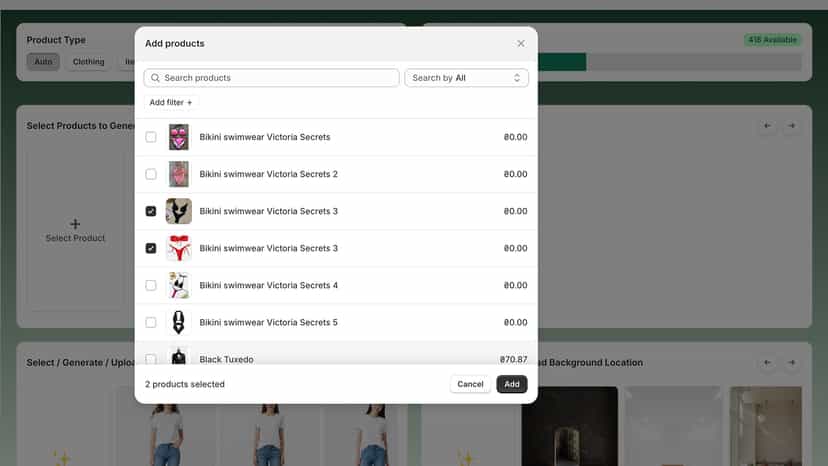The height and width of the screenshot is (466, 828).
Task: Click 'Bikini swimwear Victoria Secrets 2' text
Action: click(x=268, y=174)
